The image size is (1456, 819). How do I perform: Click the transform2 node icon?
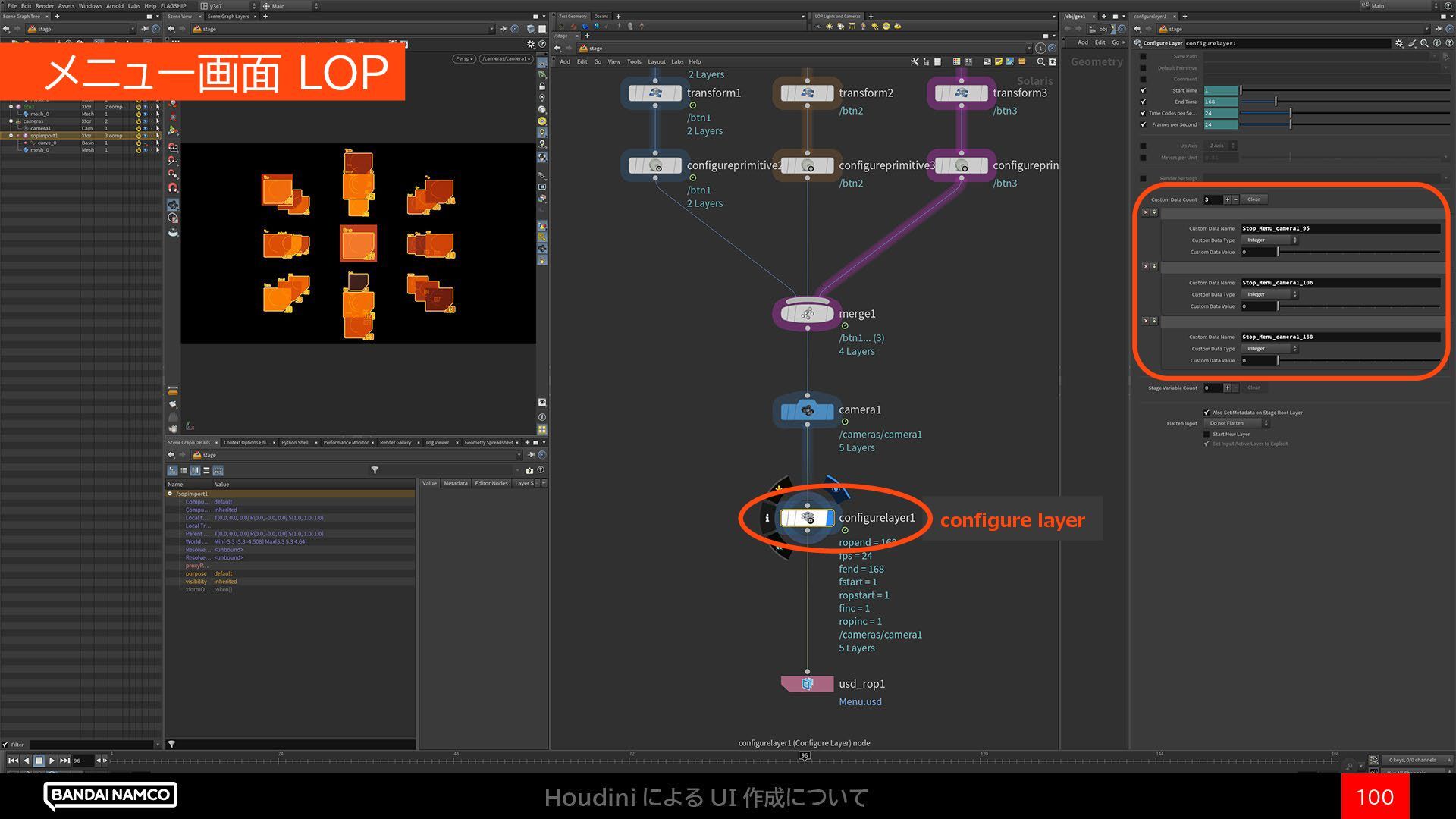(x=807, y=93)
